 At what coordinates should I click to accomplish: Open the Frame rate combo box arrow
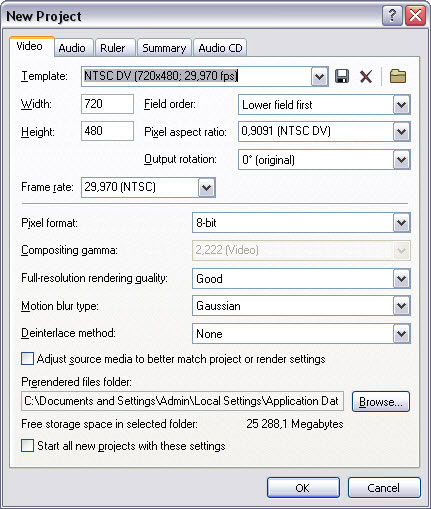(x=207, y=187)
